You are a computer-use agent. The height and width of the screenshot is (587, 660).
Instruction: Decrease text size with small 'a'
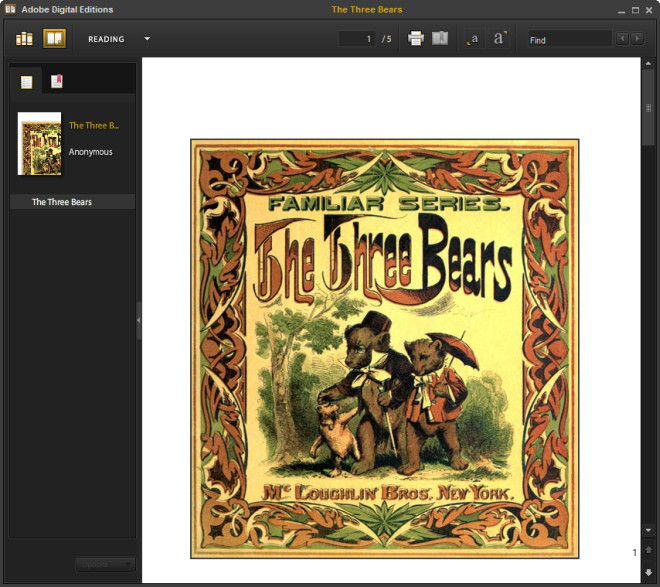474,39
